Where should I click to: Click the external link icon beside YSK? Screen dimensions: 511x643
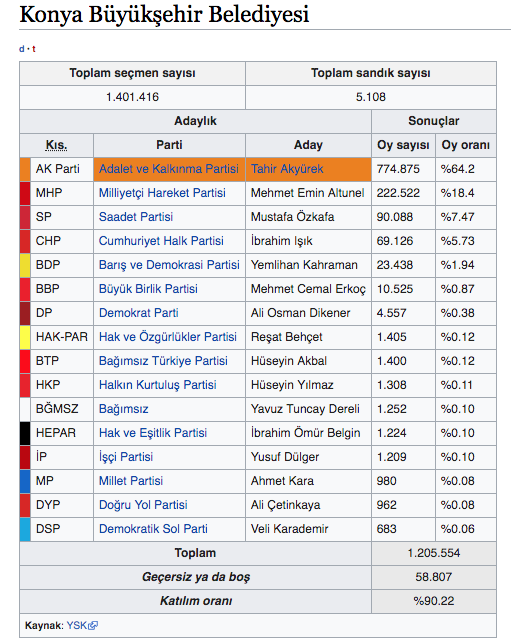click(93, 625)
